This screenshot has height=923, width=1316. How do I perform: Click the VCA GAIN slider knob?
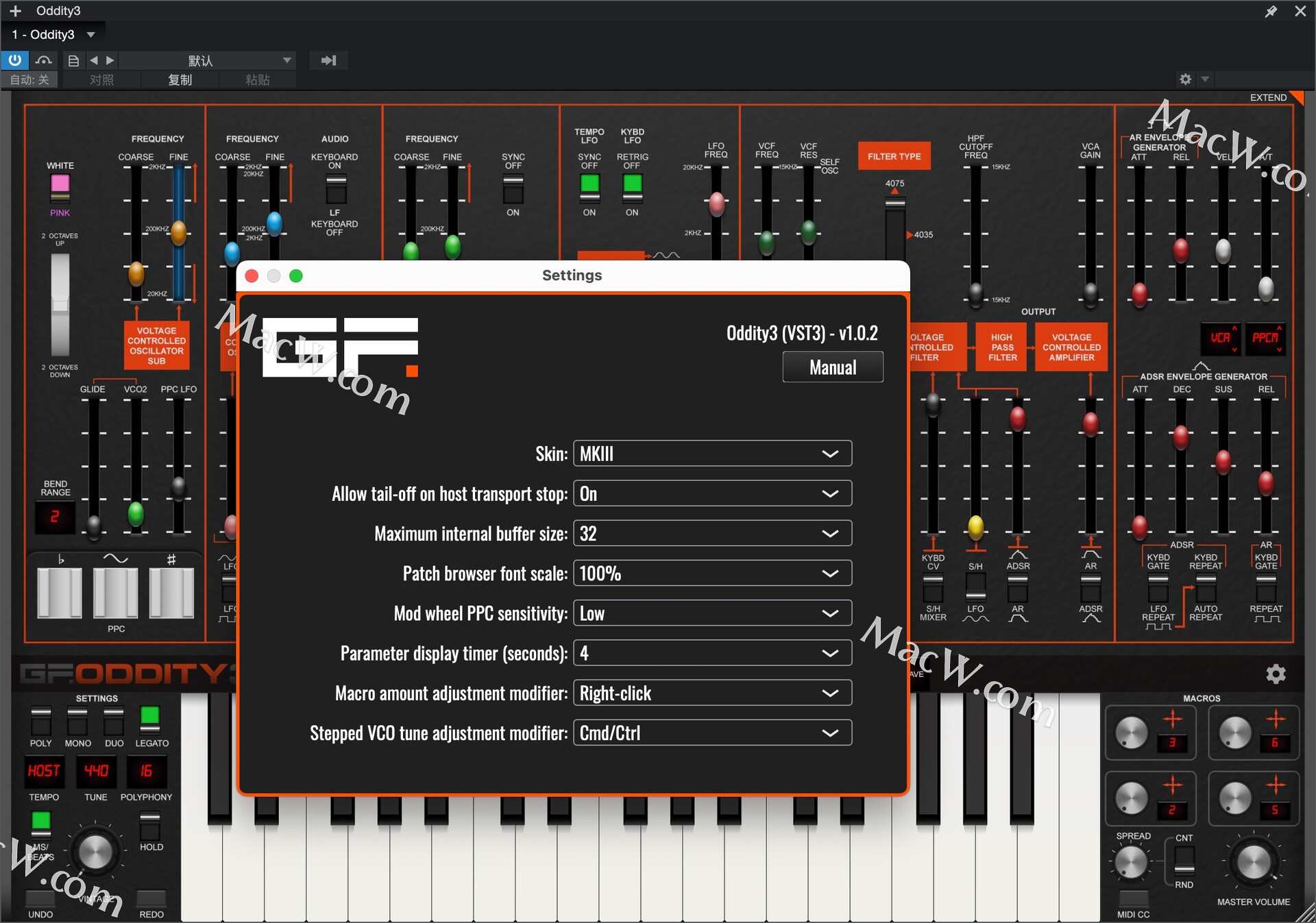tap(1090, 293)
